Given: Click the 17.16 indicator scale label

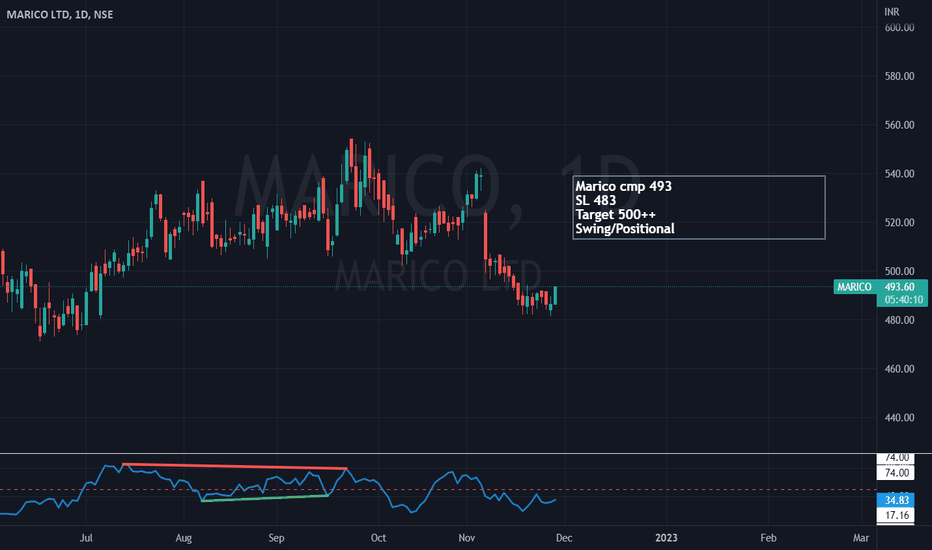Looking at the screenshot, I should point(896,515).
